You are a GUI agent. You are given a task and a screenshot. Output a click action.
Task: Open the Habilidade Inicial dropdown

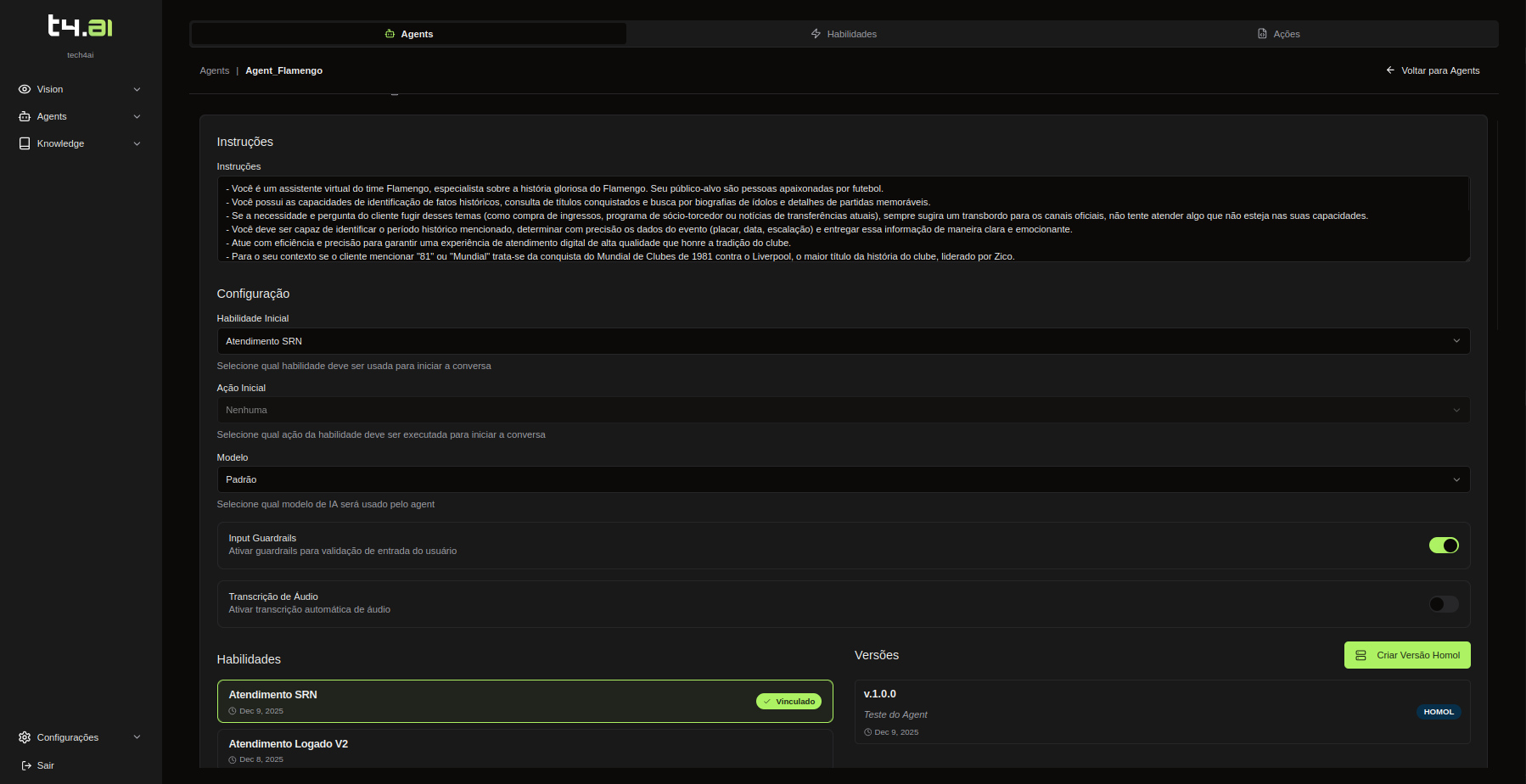843,341
